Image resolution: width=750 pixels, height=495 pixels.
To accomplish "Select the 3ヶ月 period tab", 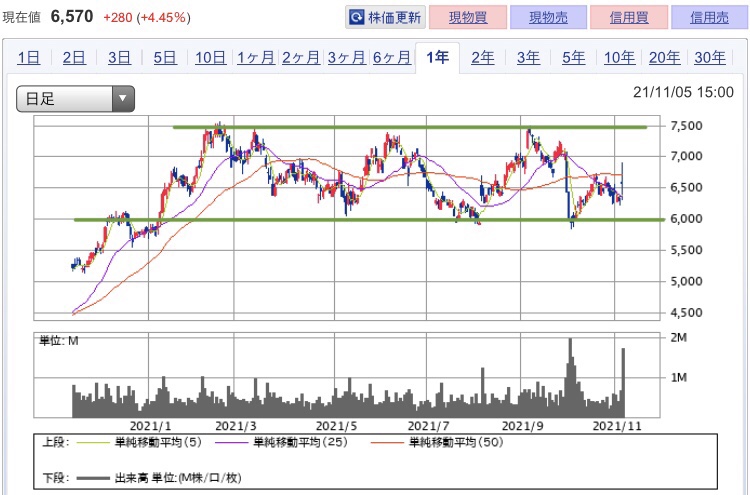I will click(x=346, y=58).
